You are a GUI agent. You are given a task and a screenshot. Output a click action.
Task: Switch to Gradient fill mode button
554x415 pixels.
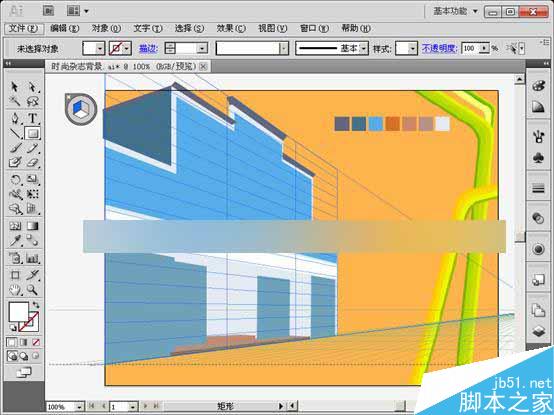[x=24, y=342]
